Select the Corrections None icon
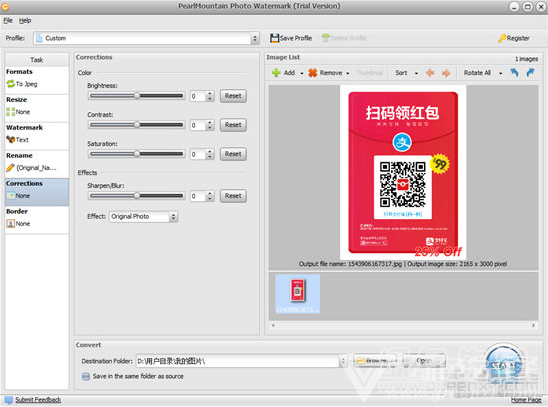This screenshot has width=548, height=407. click(10, 196)
